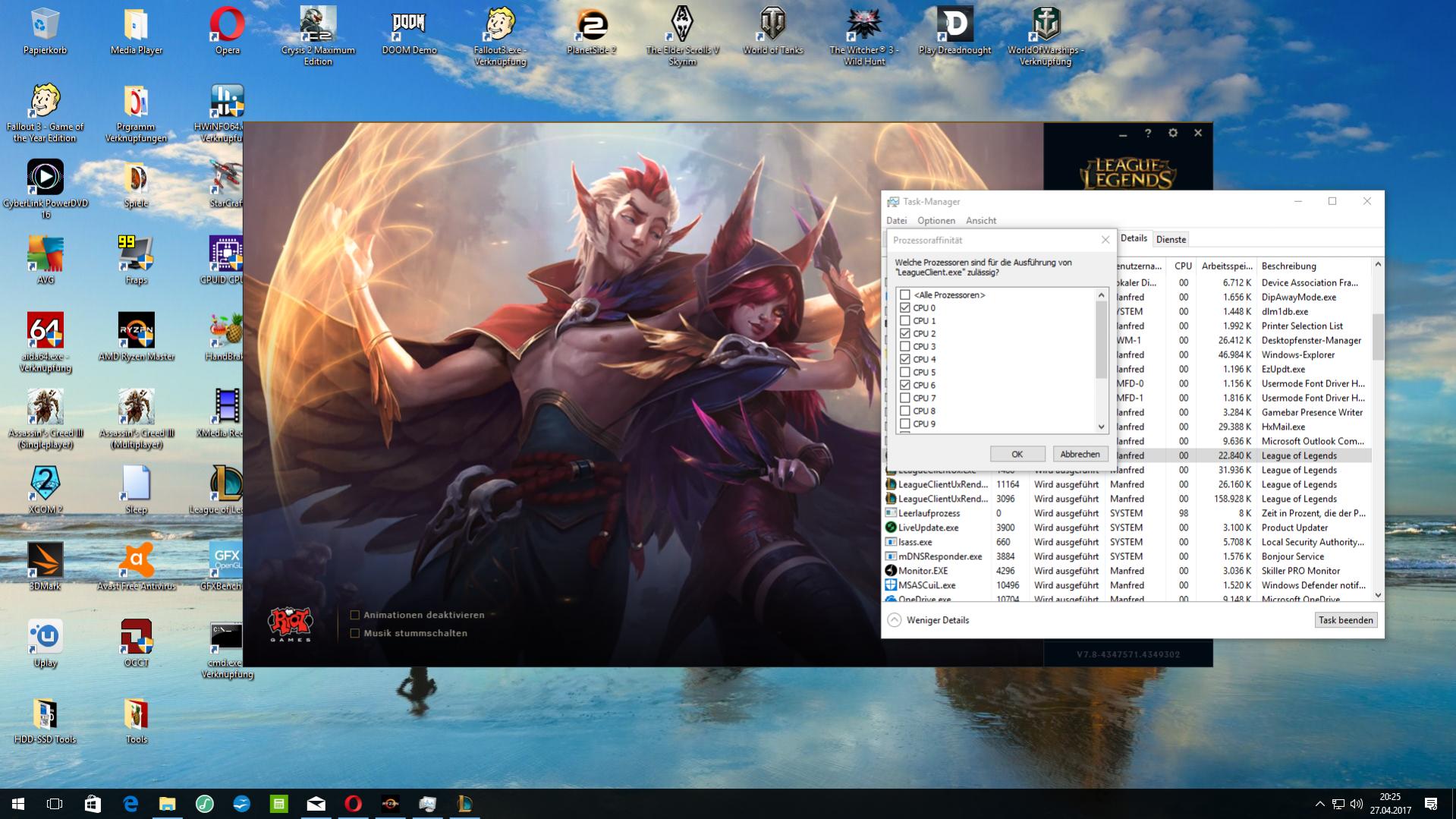The image size is (1456, 819).
Task: Switch to the Dienste tab
Action: point(1171,239)
